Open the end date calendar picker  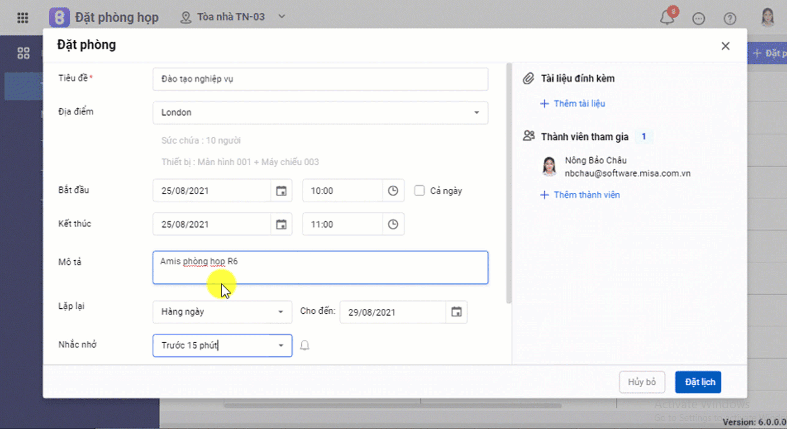tap(281, 224)
